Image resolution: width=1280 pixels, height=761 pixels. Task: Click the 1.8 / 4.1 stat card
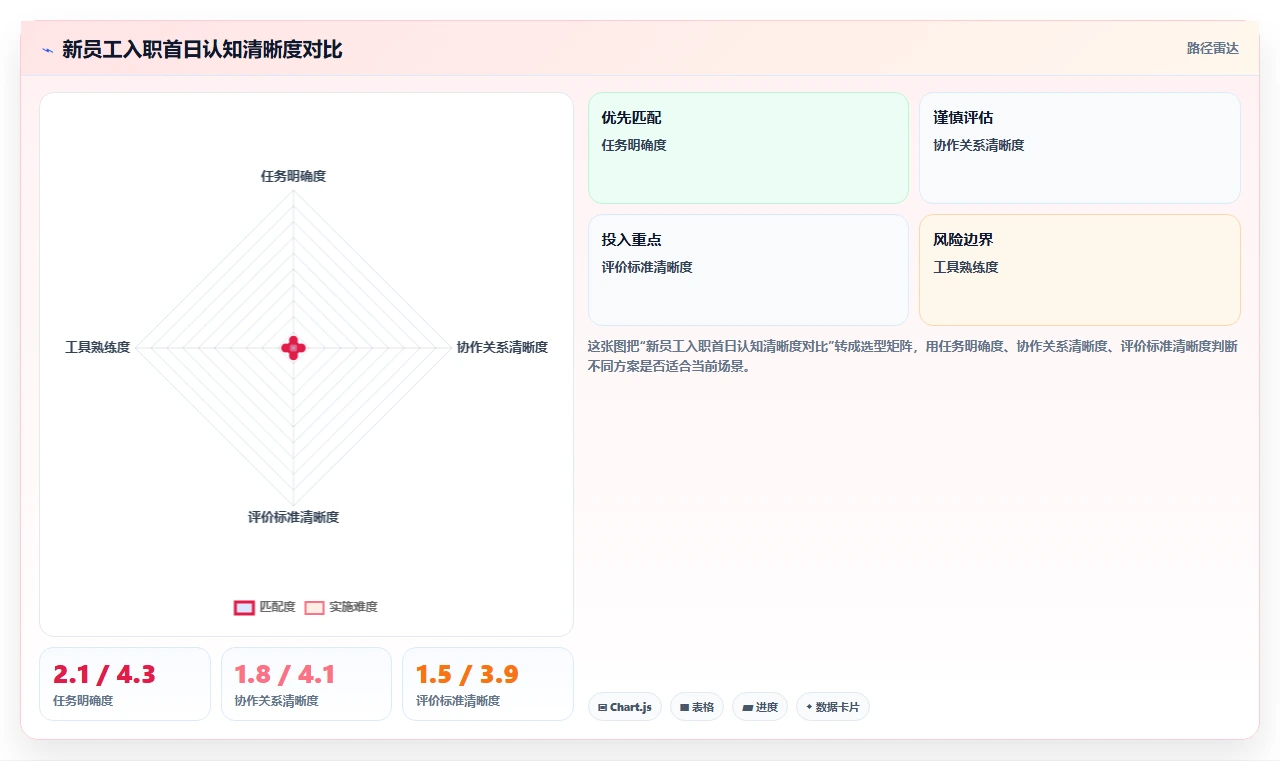point(306,684)
